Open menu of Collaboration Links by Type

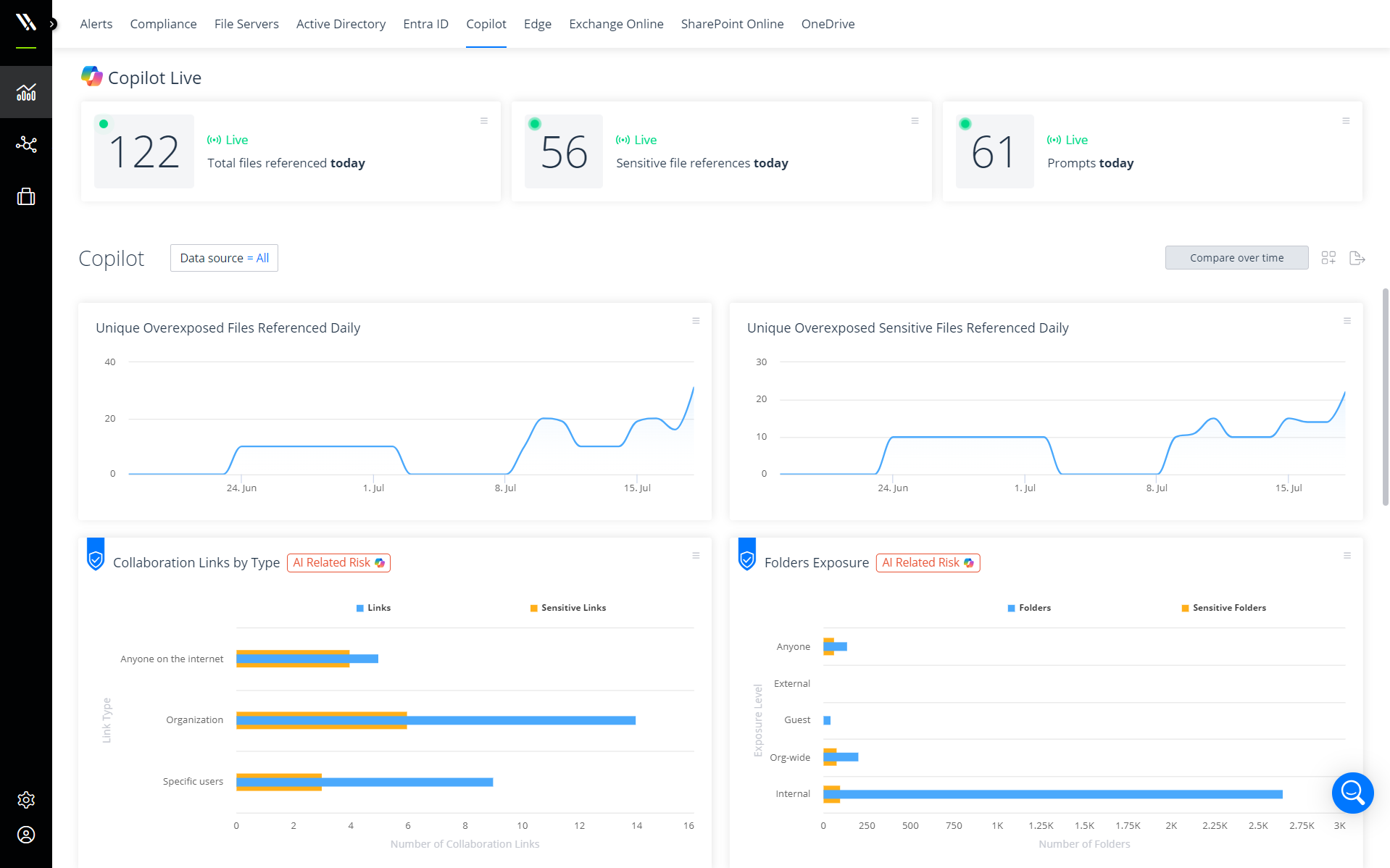coord(696,556)
